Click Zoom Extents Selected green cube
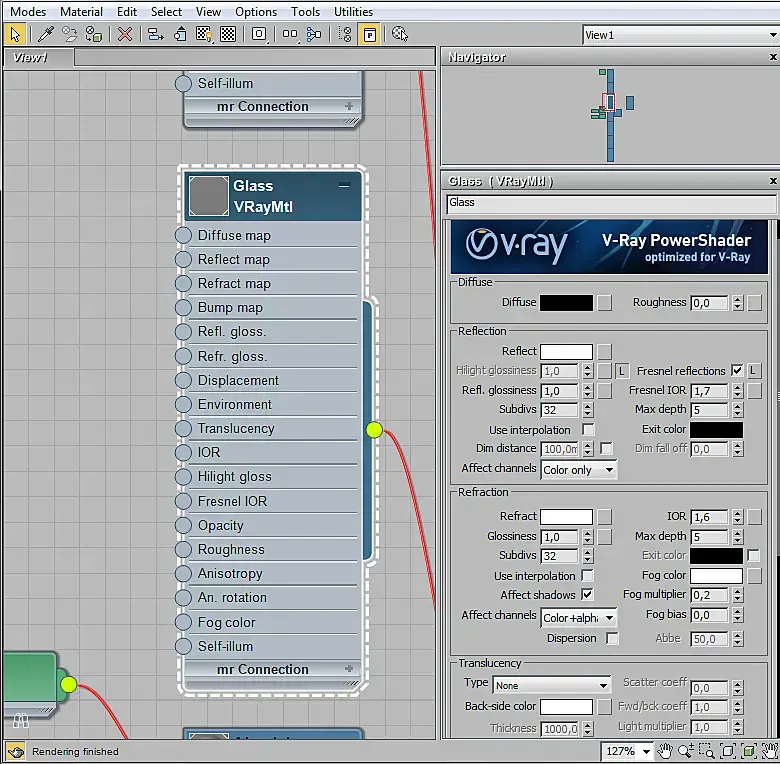This screenshot has height=764, width=780. (x=748, y=751)
